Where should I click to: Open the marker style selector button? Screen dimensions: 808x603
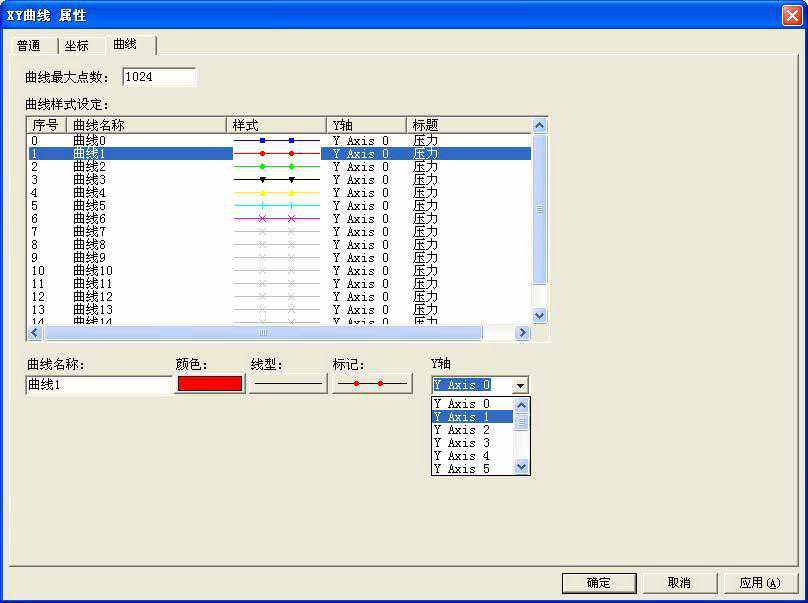(x=371, y=384)
